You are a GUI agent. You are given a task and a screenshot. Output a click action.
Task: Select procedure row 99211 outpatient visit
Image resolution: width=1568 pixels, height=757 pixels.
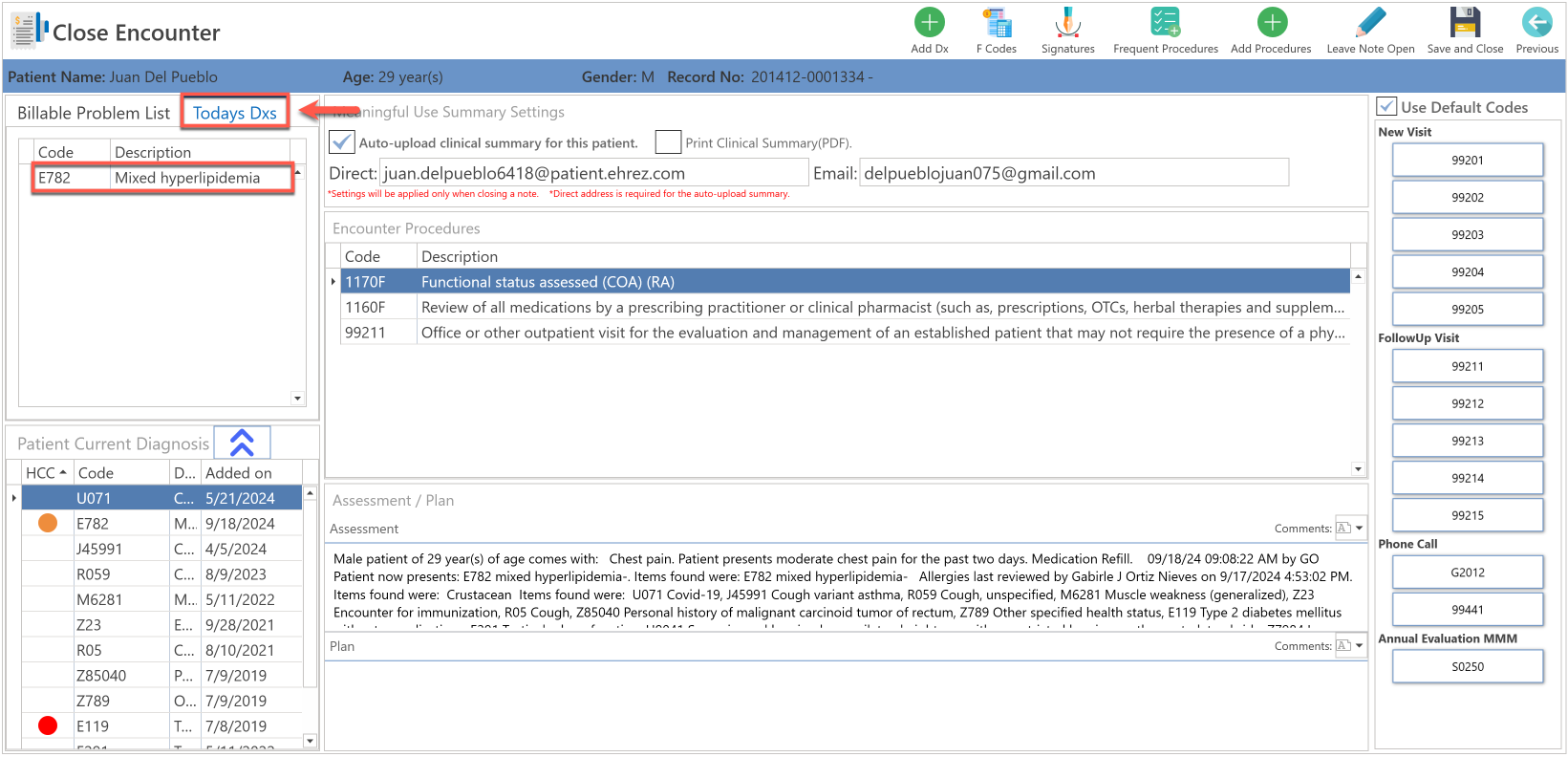coord(846,333)
